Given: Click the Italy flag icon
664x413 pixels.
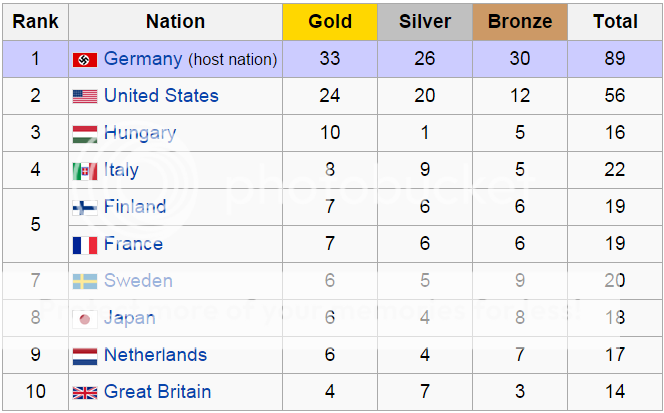Looking at the screenshot, I should tap(85, 171).
